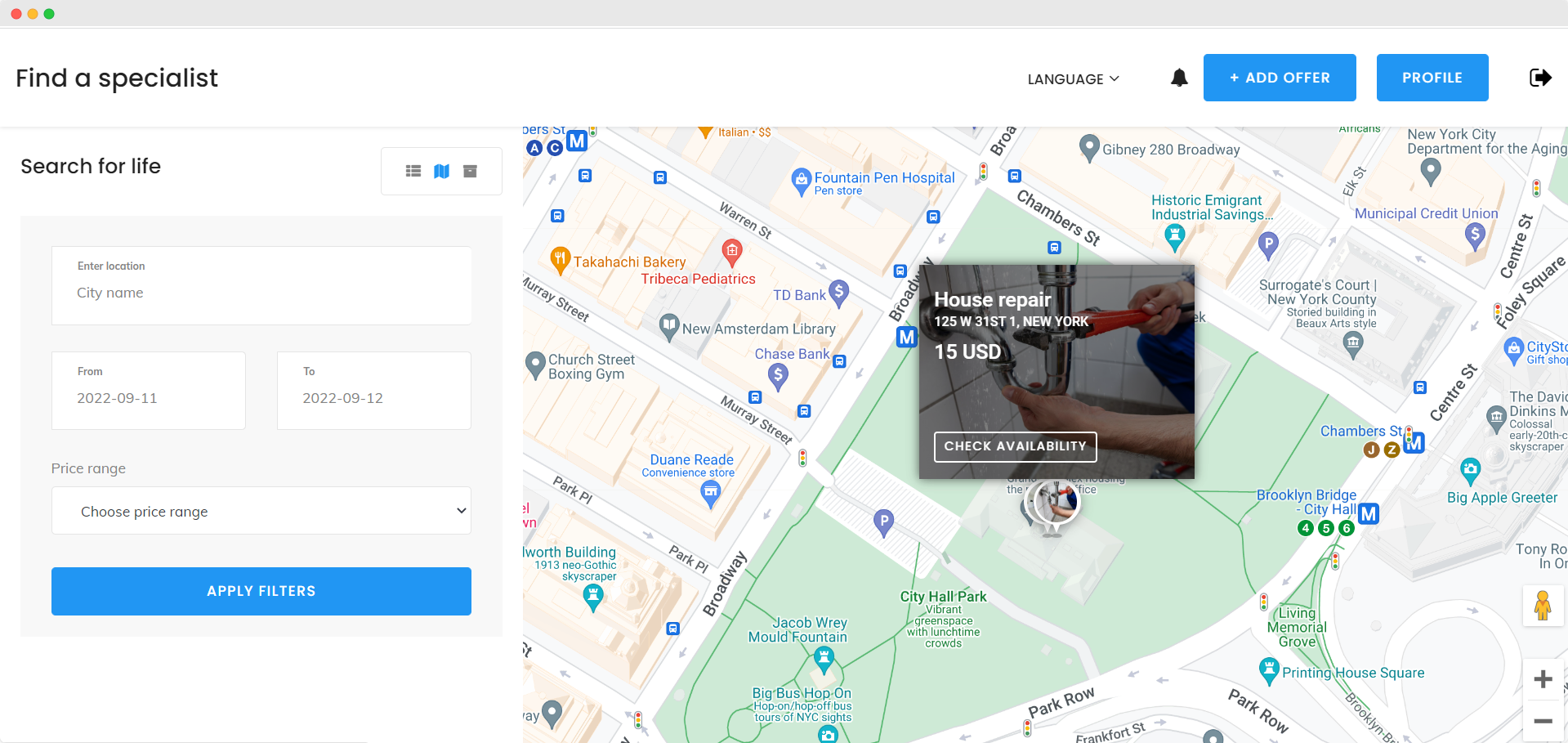Click the Big Apple Greeter camera pin
This screenshot has height=743, width=1568.
tap(1470, 472)
